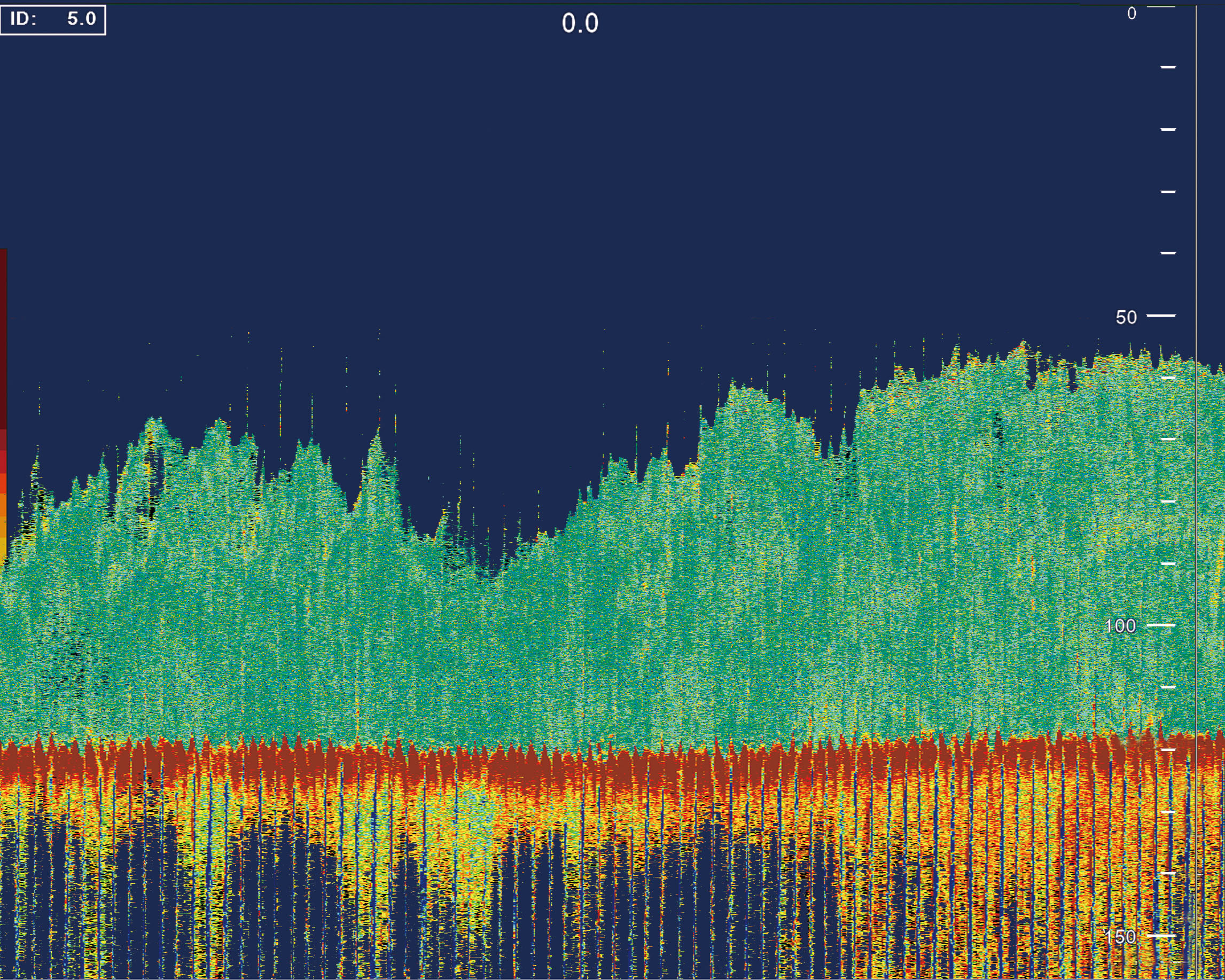This screenshot has height=980, width=1225.
Task: Click the ID 5.0 box
Action: coord(52,19)
